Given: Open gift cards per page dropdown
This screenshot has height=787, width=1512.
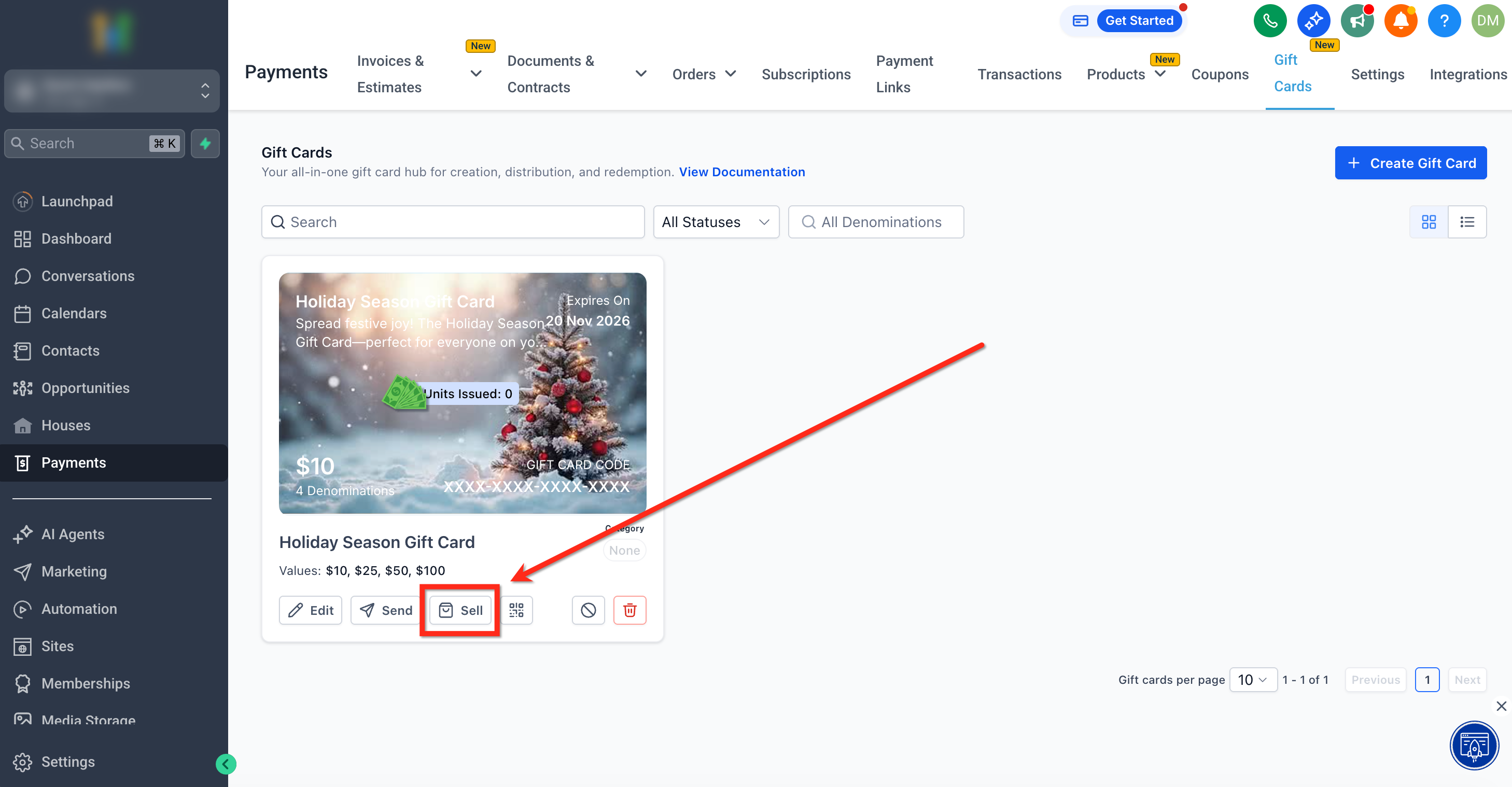Looking at the screenshot, I should click(1253, 680).
